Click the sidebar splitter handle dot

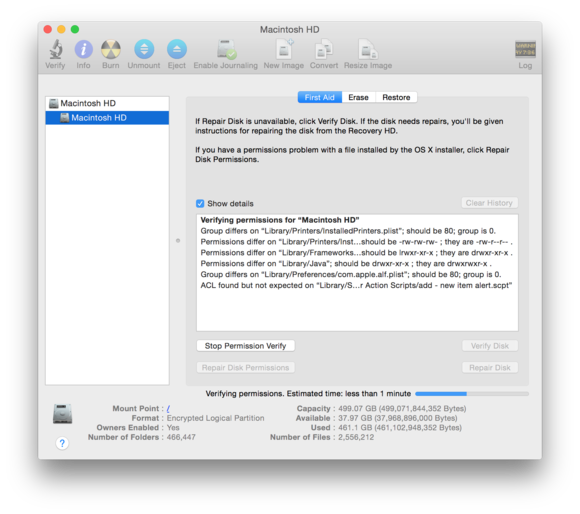178,241
